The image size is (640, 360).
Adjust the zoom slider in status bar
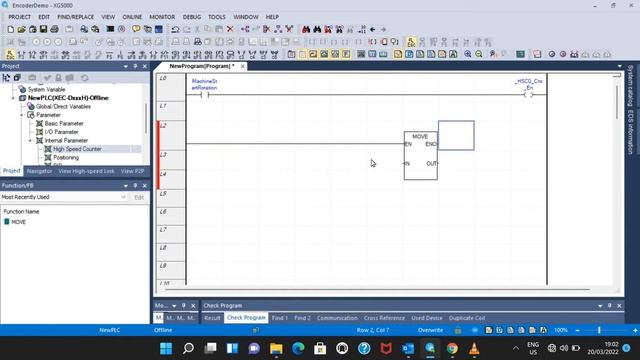(599, 330)
